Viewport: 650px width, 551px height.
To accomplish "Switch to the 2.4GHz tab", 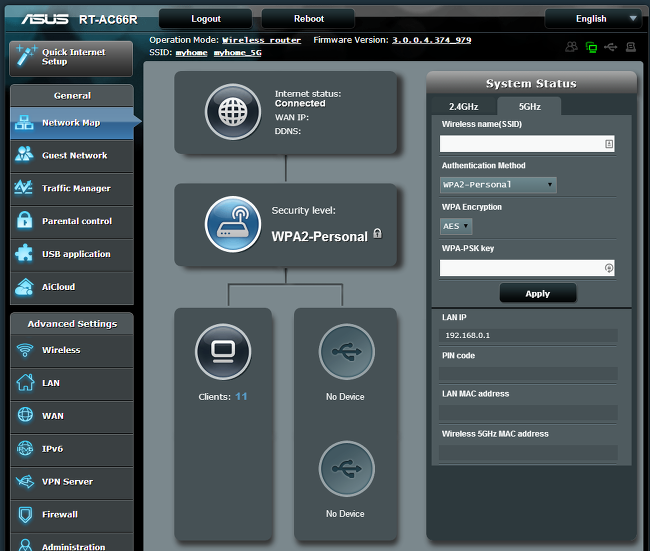I will coord(463,107).
